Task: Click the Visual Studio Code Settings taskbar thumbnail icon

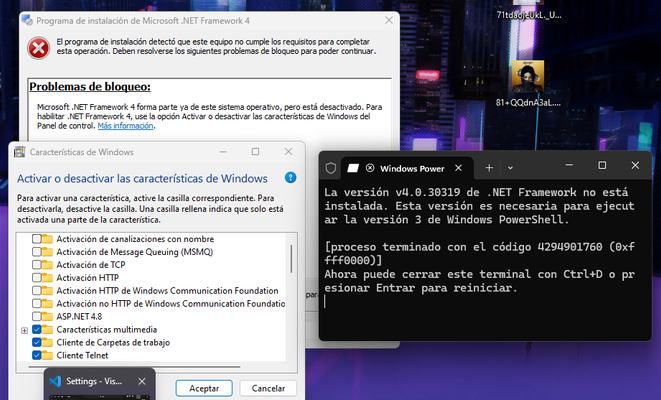Action: (x=55, y=381)
